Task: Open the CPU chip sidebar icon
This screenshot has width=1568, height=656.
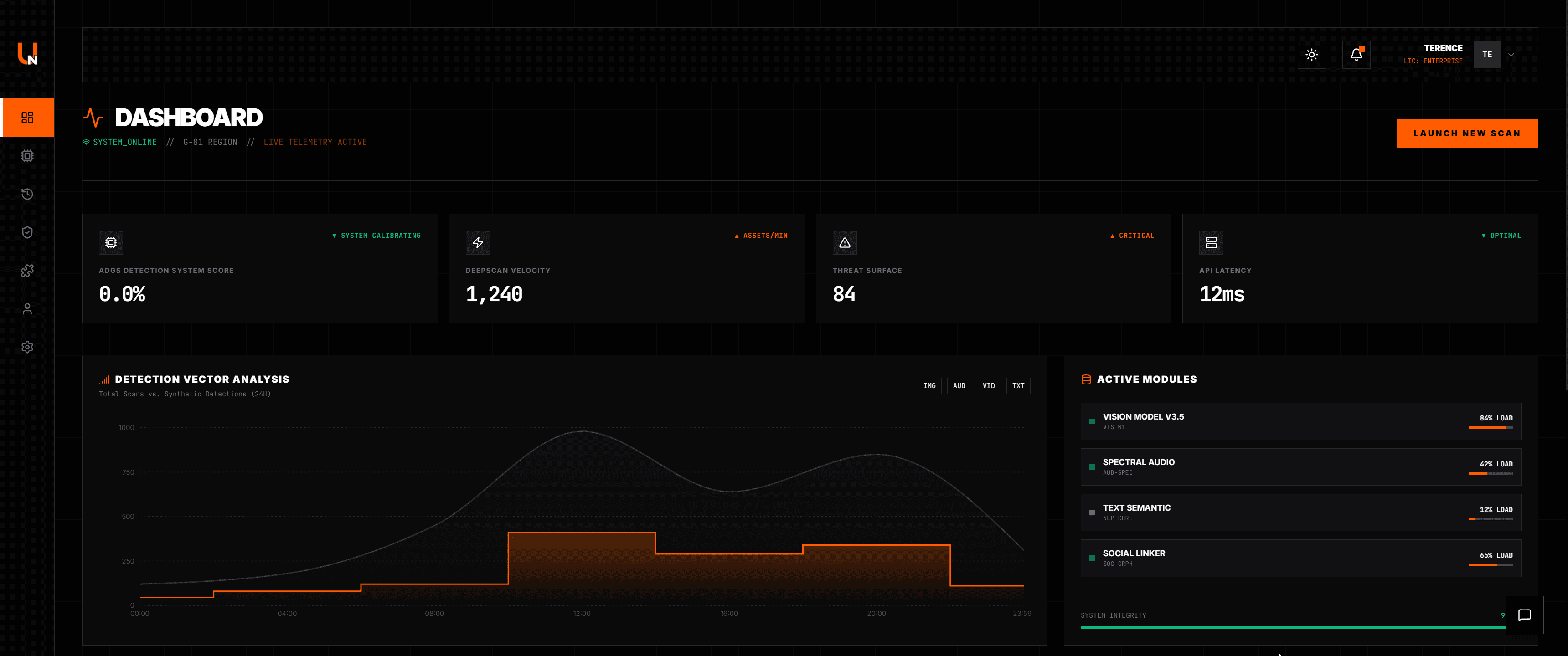Action: [27, 156]
